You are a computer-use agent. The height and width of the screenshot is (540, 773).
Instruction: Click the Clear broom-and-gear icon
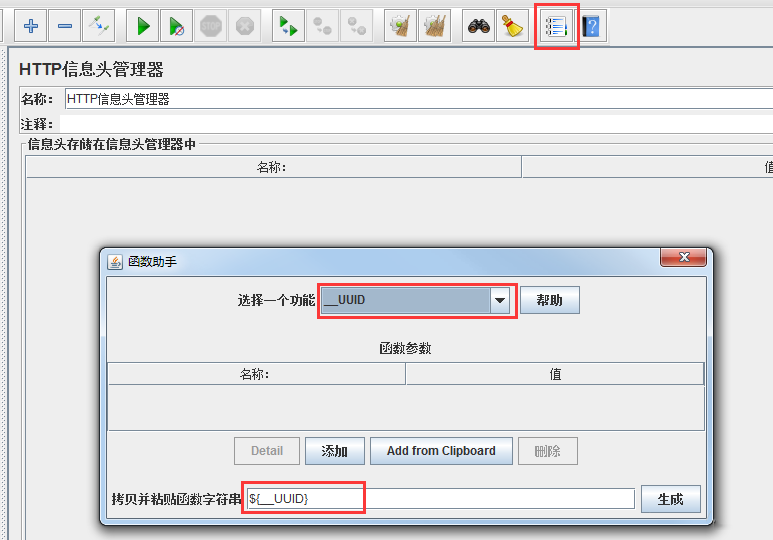400,26
